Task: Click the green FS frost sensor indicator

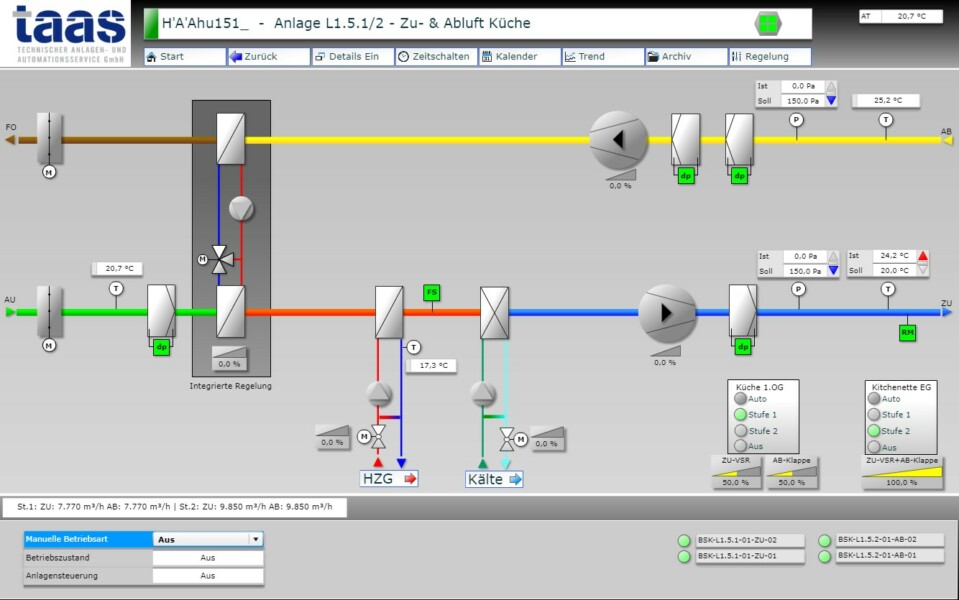Action: click(432, 292)
